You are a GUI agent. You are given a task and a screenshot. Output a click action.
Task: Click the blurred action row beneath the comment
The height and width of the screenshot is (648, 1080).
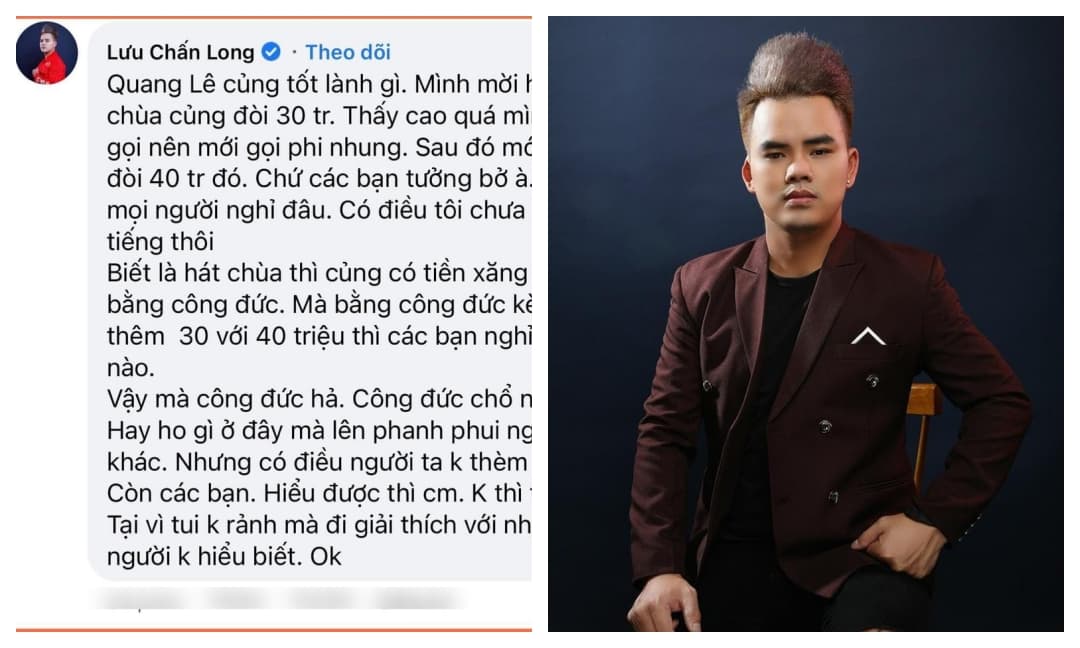(x=276, y=599)
